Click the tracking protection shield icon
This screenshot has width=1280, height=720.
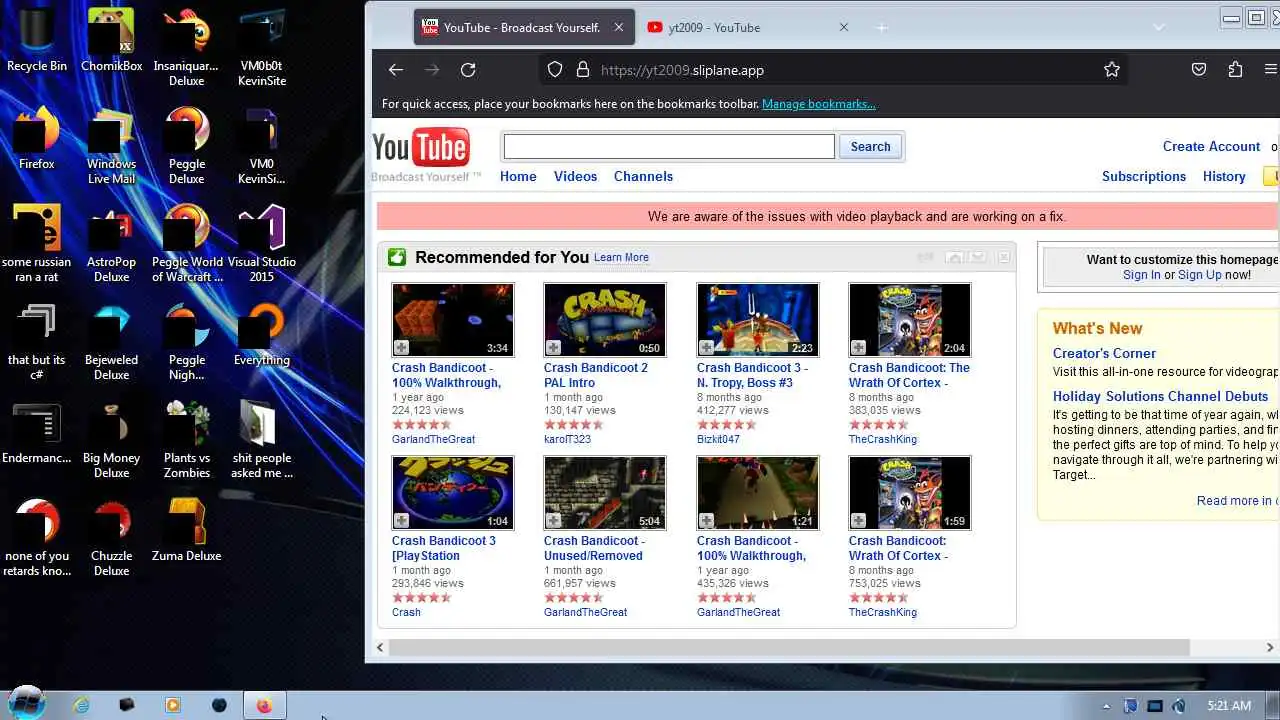point(555,70)
